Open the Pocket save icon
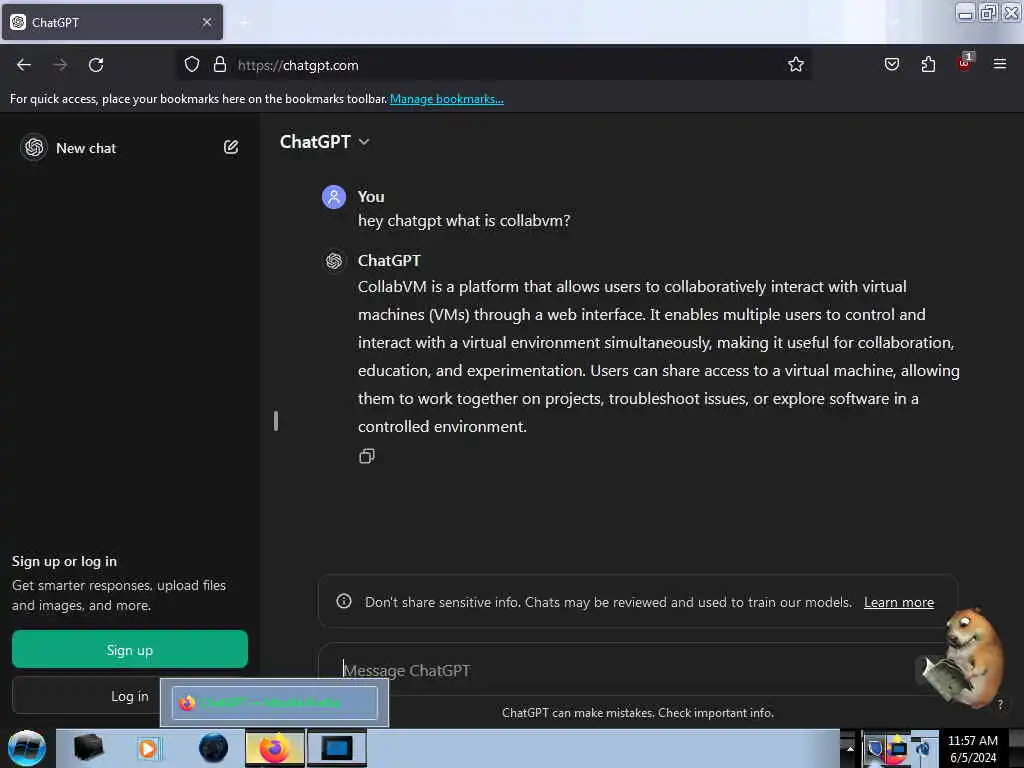The image size is (1024, 768). pyautogui.click(x=891, y=64)
